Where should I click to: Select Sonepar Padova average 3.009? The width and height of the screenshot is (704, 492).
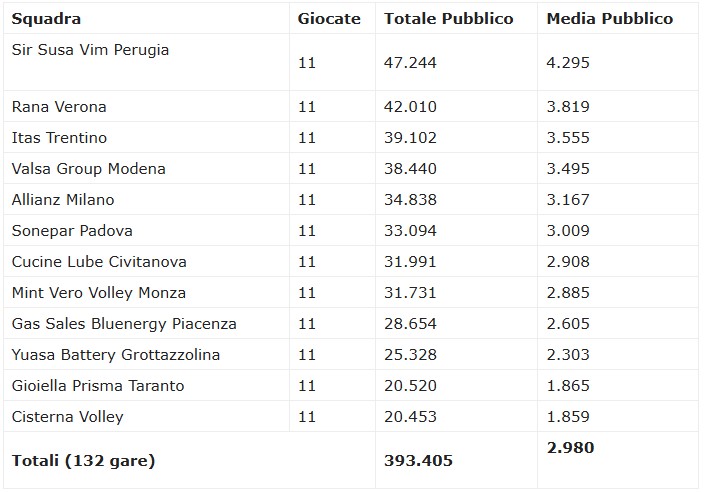(568, 231)
